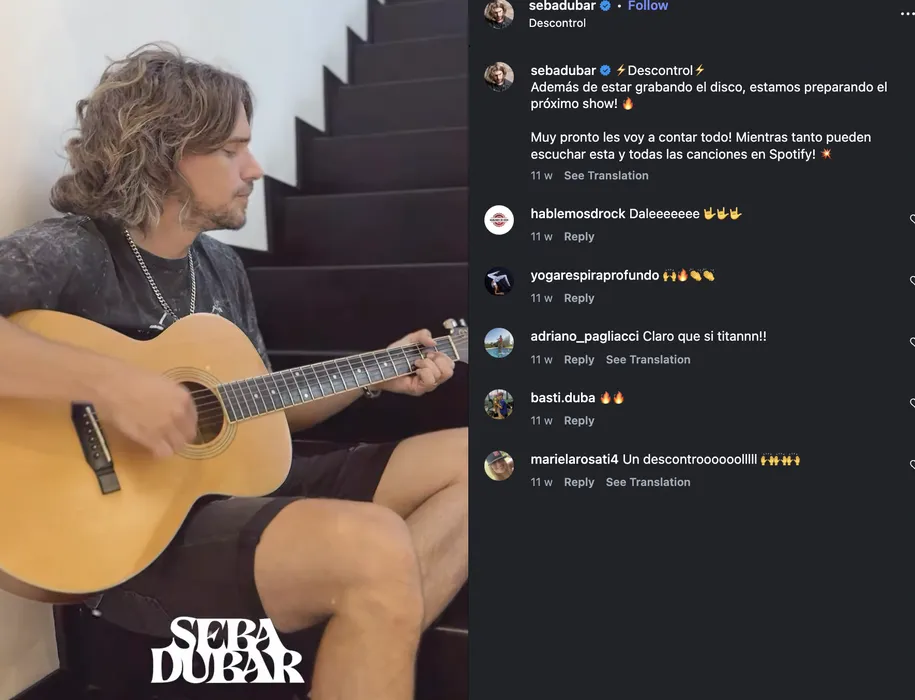Viewport: 915px width, 700px height.
Task: Like hablemosdrock's comment with heart
Action: pos(912,219)
